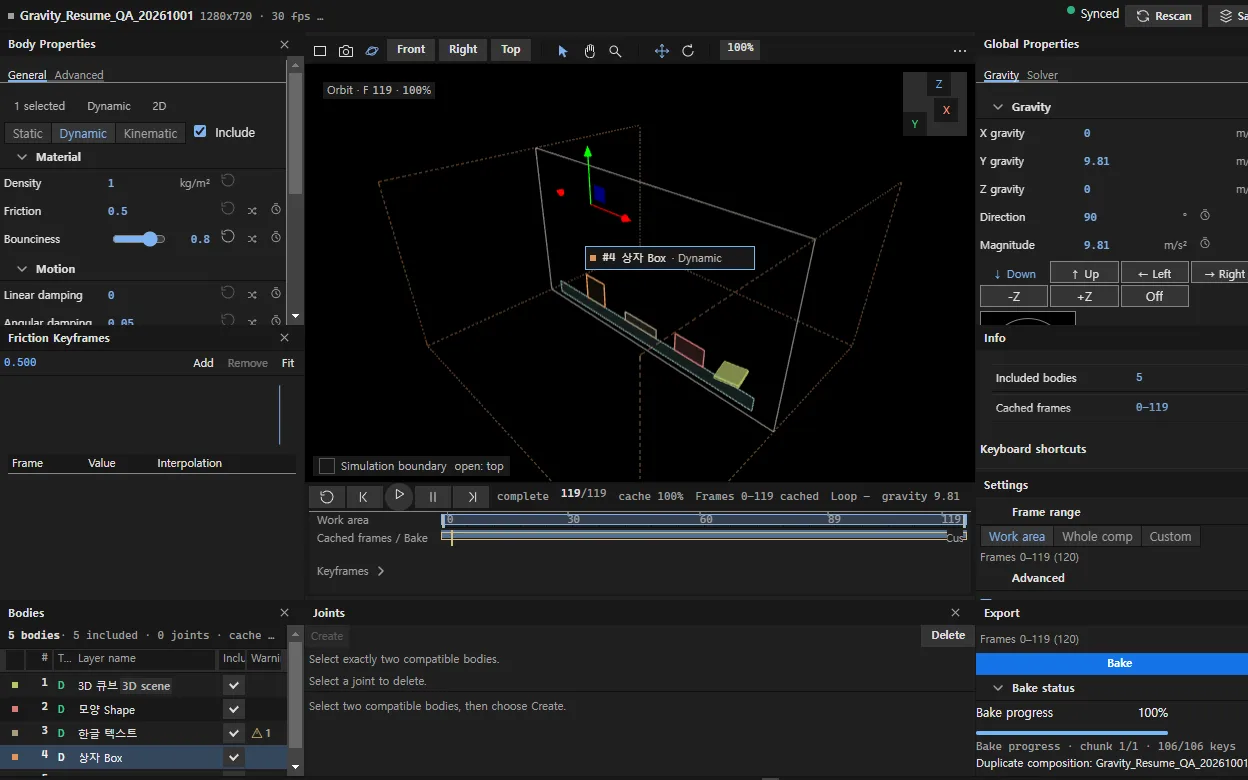1248x780 pixels.
Task: Expand the Keyframes row chevron
Action: point(381,571)
